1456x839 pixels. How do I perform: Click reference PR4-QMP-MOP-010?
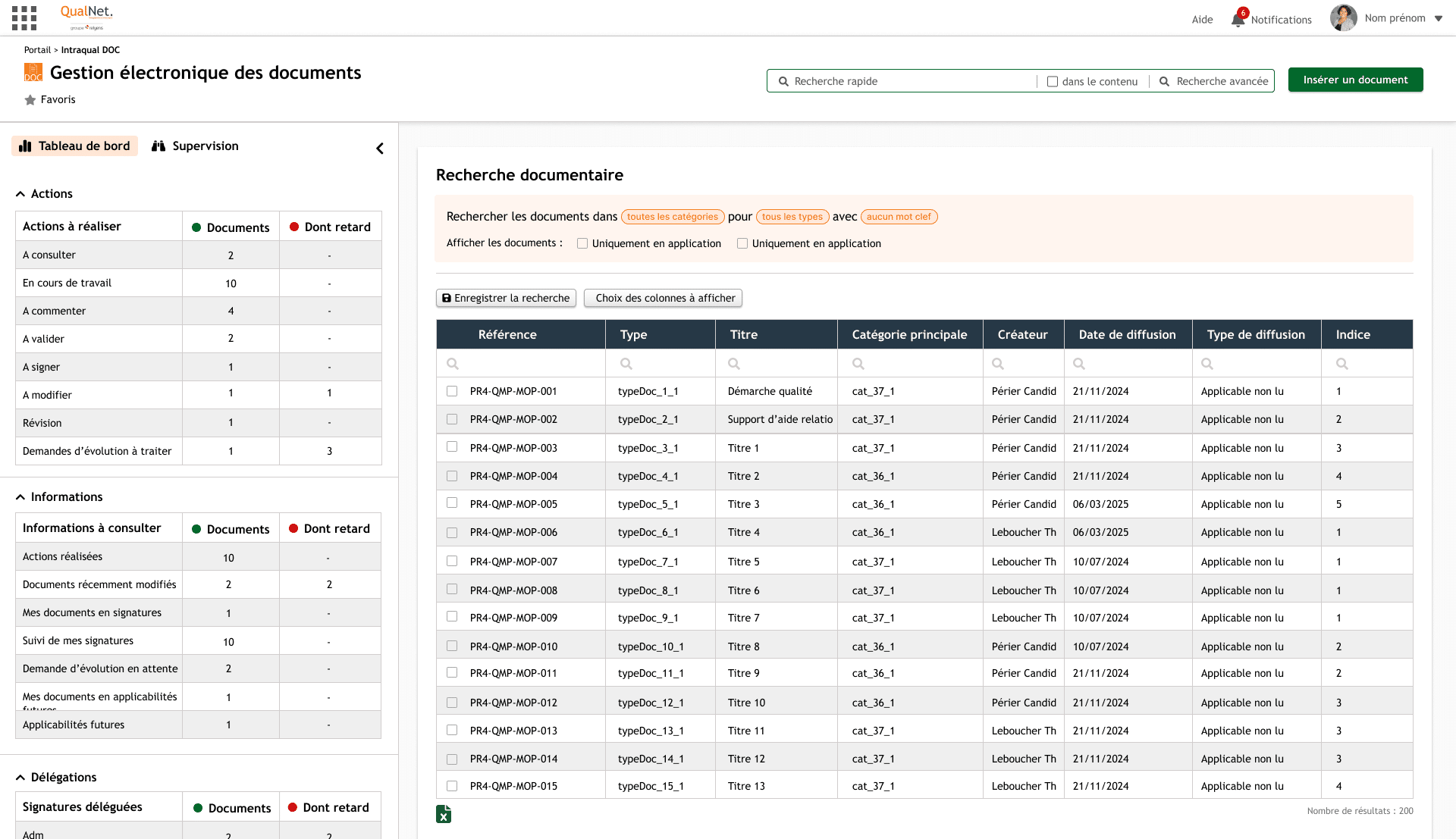point(513,647)
